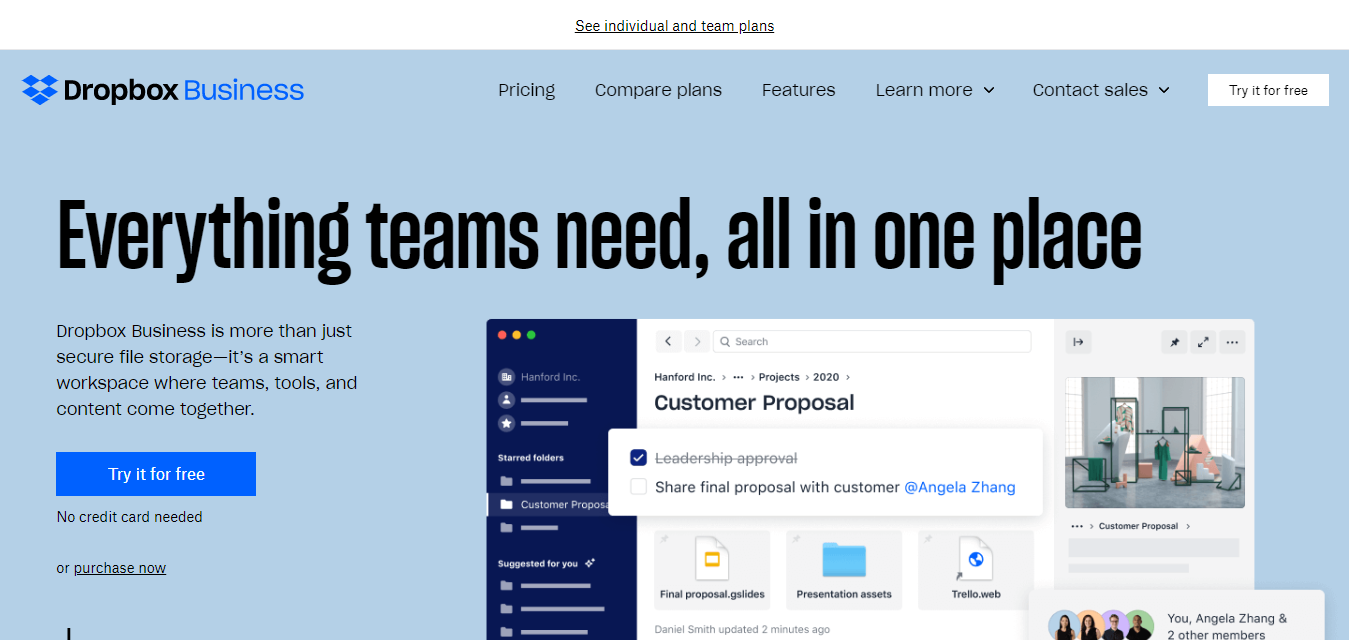Click the Final proposal.gslides file icon
Image resolution: width=1349 pixels, height=640 pixels.
point(712,559)
